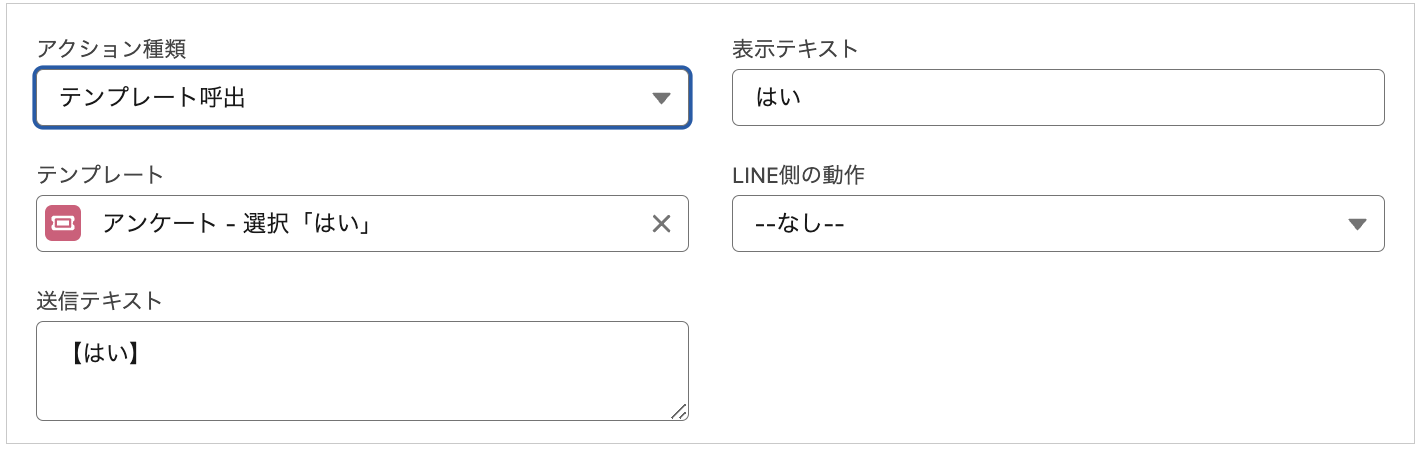Clear the selected template with the X
This screenshot has height=452, width=1424.
[661, 224]
